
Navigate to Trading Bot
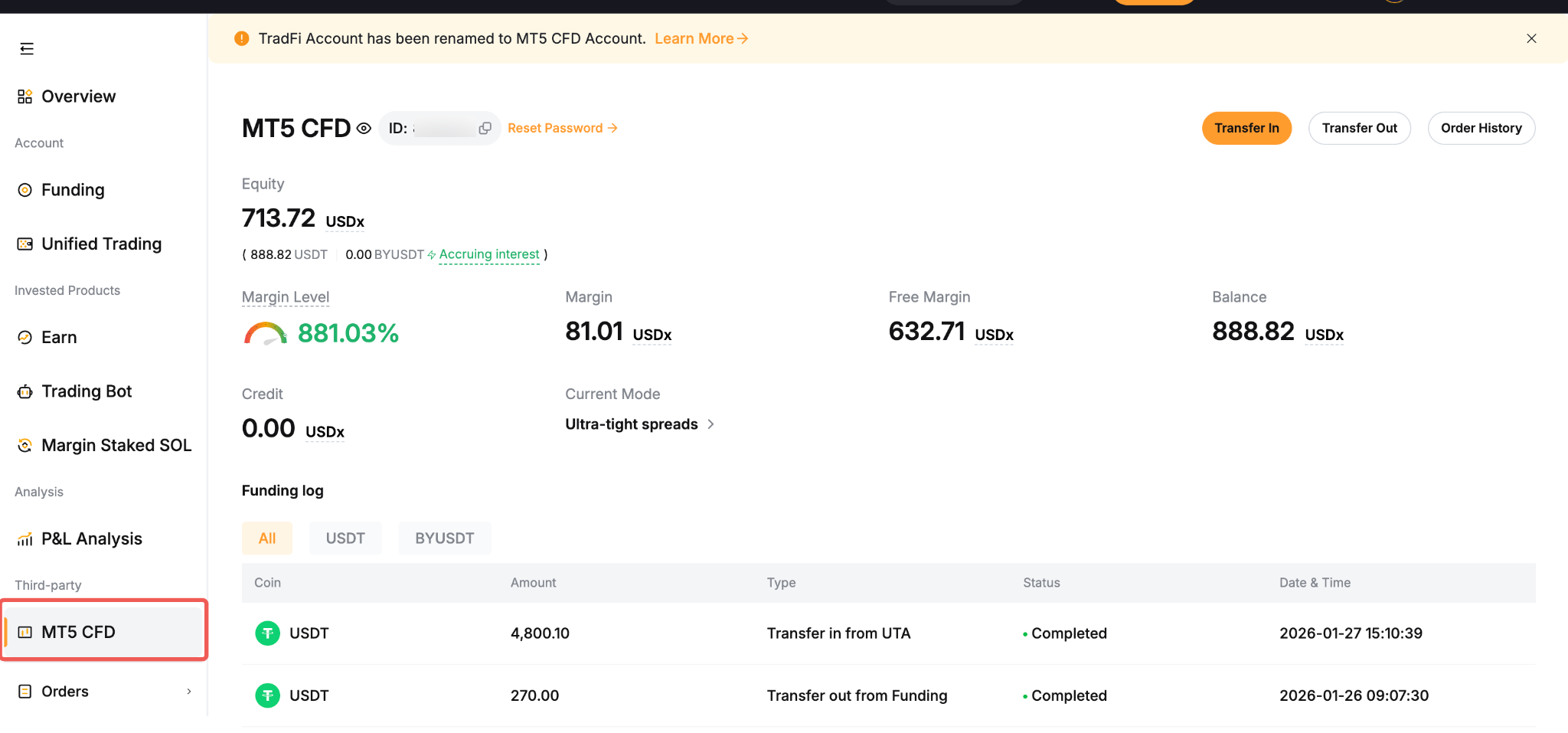click(x=87, y=392)
